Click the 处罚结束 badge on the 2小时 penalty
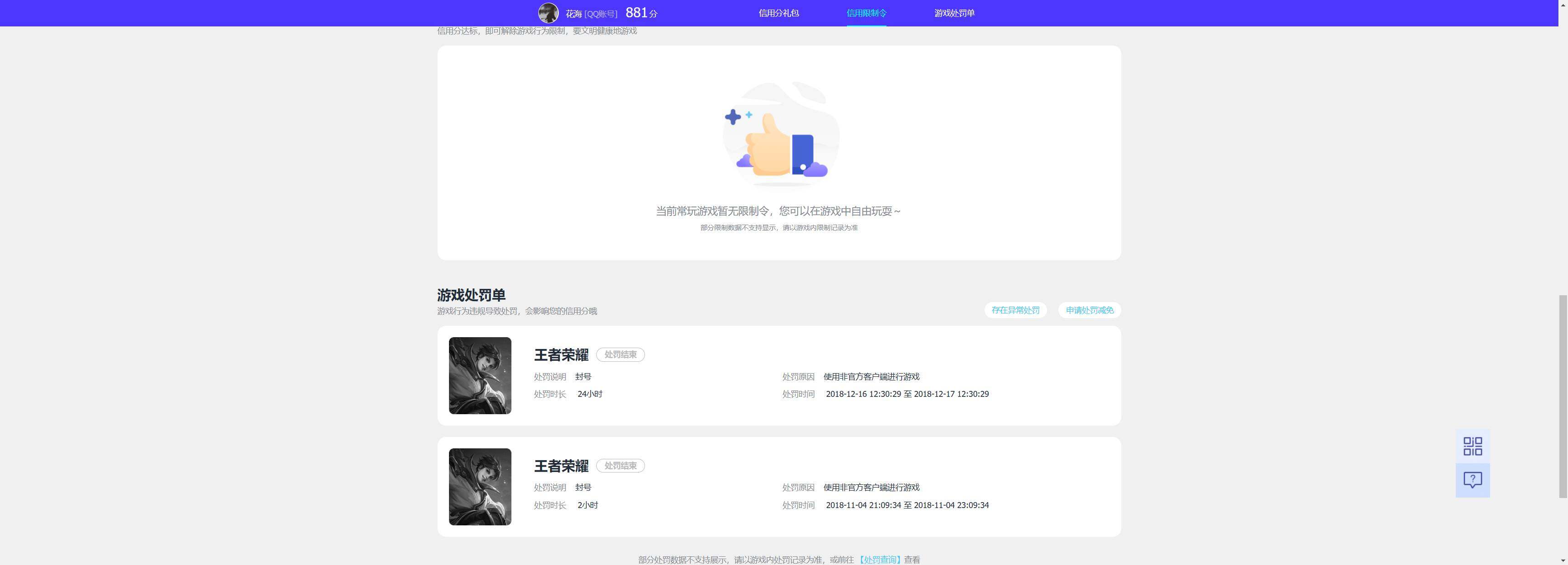The width and height of the screenshot is (1568, 565). [x=620, y=466]
